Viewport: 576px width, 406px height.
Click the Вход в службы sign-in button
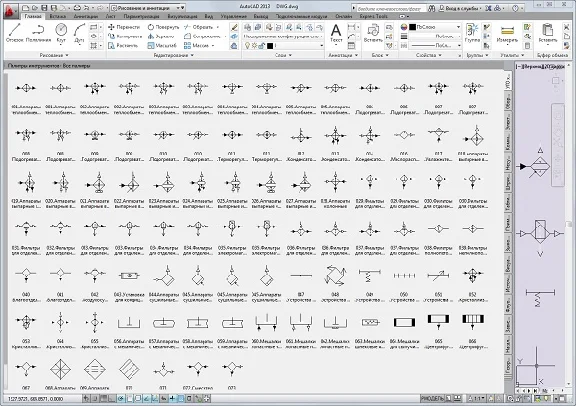(x=459, y=8)
